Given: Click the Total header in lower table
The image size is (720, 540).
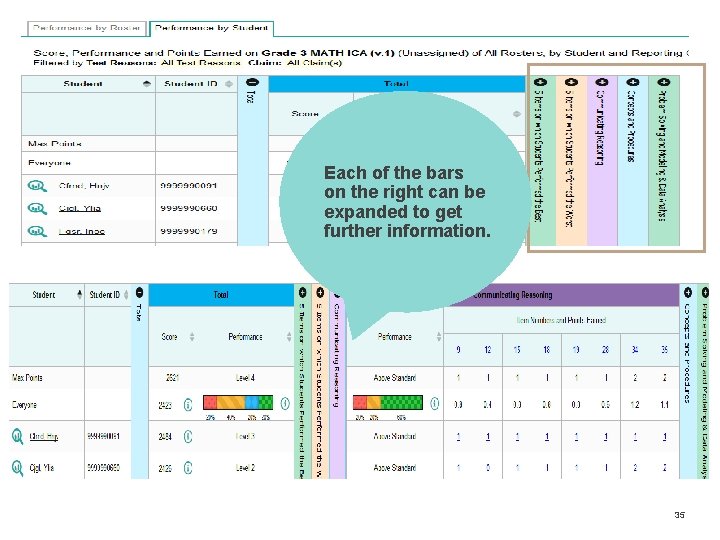Looking at the screenshot, I should tap(221, 295).
